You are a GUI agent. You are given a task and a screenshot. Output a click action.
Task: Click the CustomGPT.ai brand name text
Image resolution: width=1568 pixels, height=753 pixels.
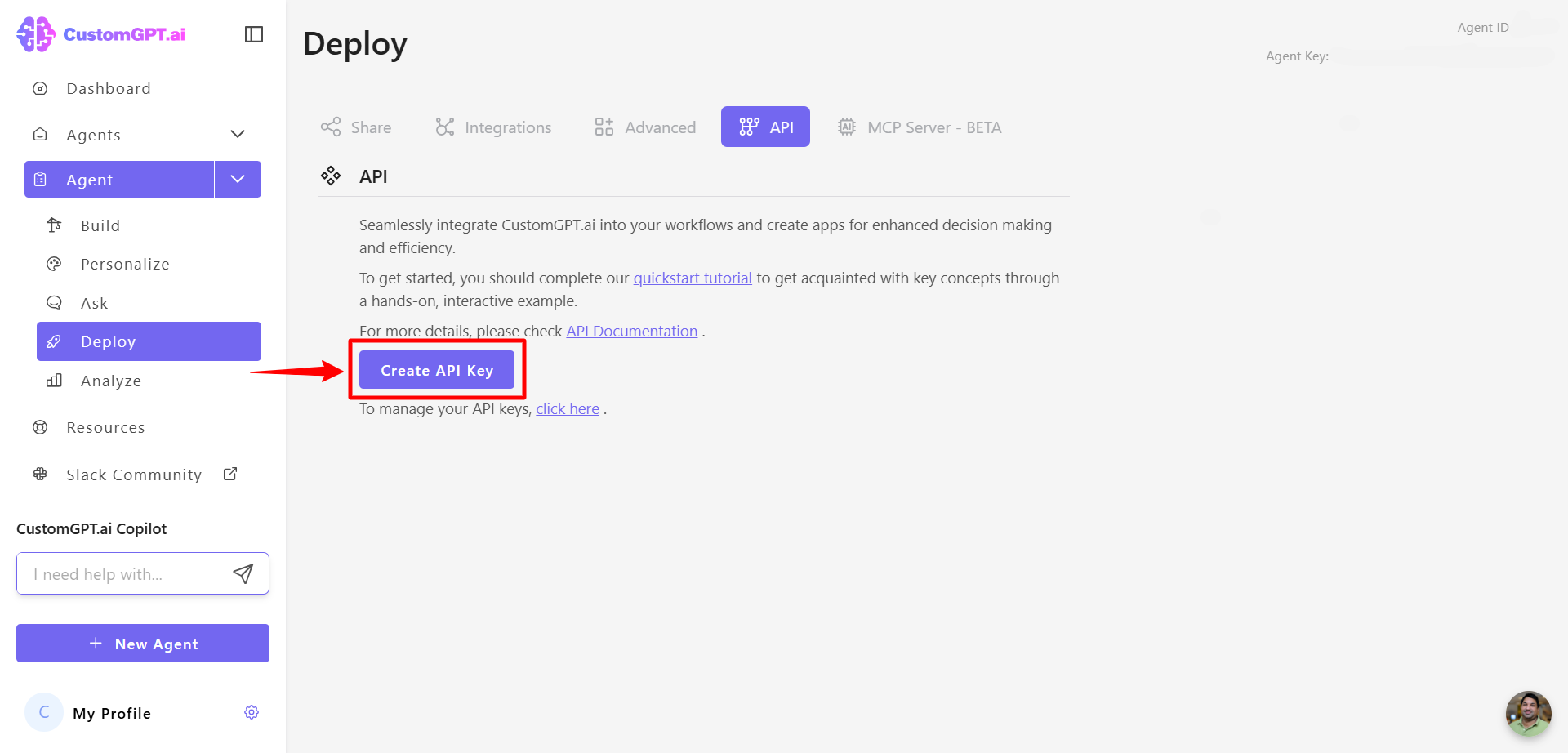[x=124, y=34]
